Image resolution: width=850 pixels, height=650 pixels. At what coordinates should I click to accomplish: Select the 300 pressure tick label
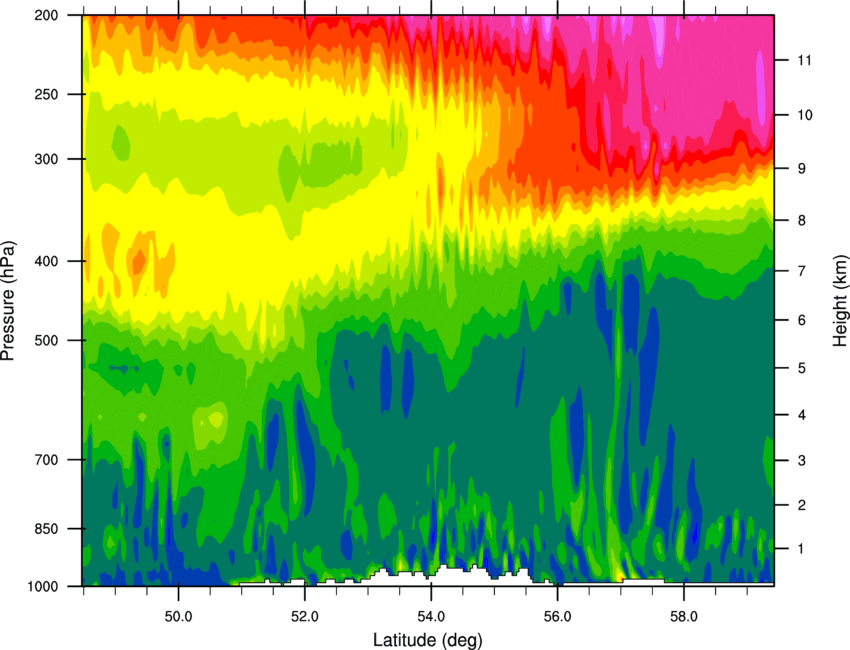tap(46, 159)
